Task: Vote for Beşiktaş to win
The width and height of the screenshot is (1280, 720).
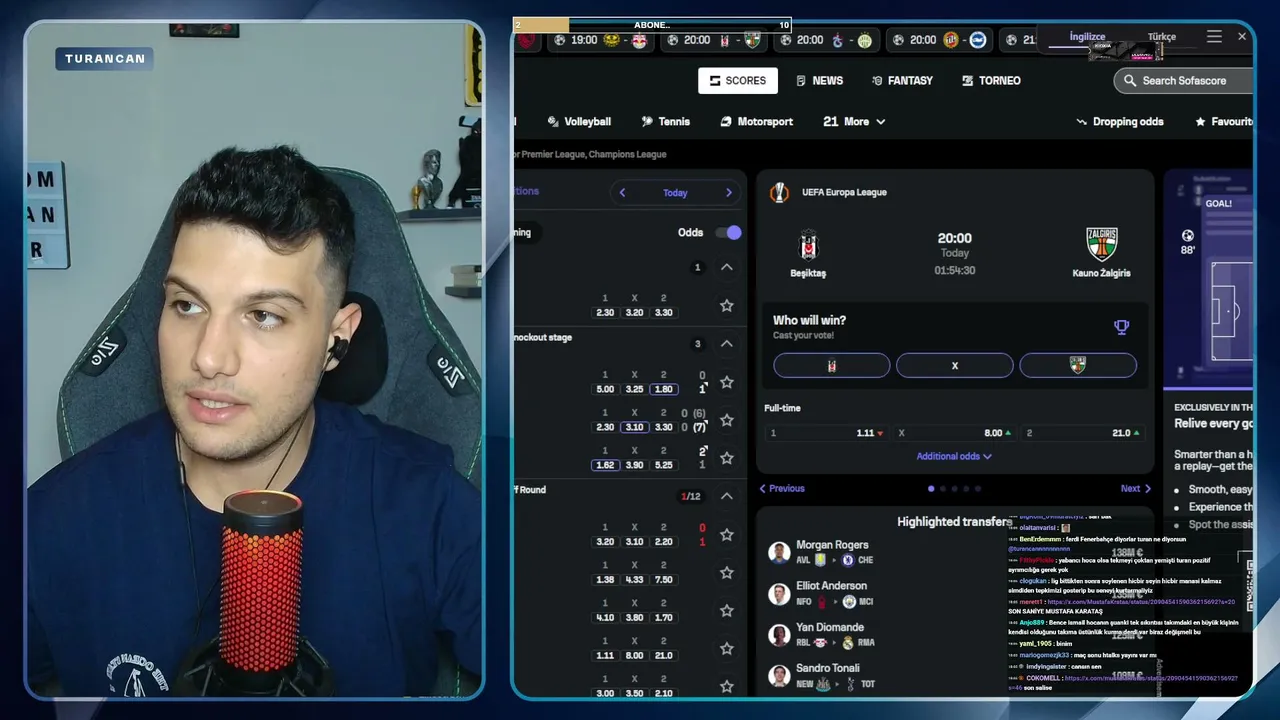Action: pos(832,366)
